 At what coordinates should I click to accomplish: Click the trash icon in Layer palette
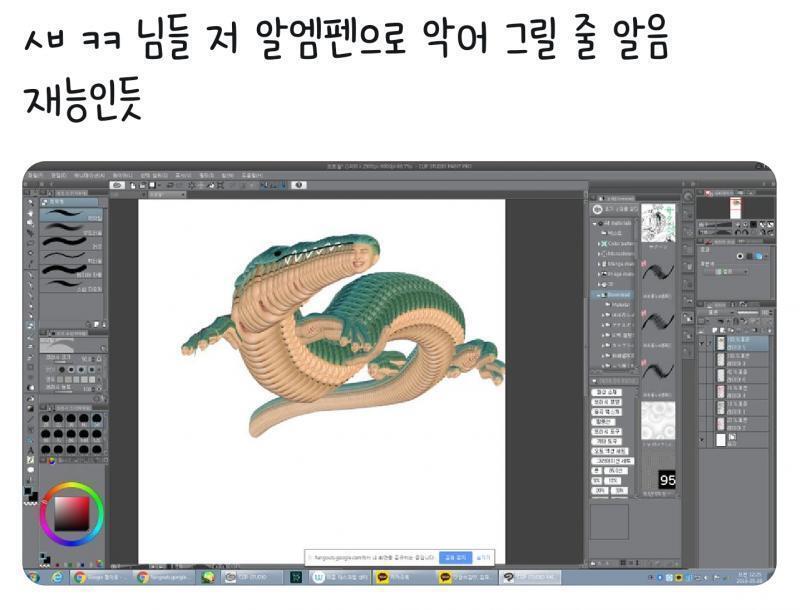pos(770,331)
